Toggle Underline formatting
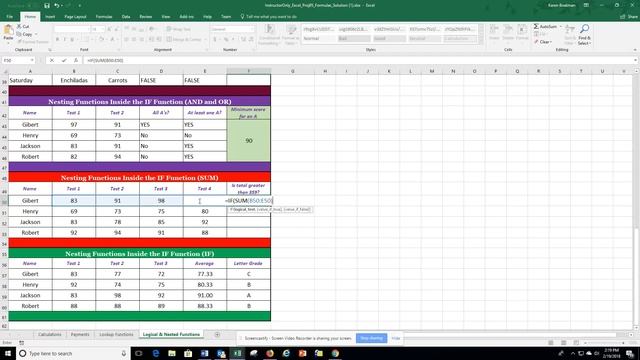The height and width of the screenshot is (360, 640). click(x=72, y=40)
